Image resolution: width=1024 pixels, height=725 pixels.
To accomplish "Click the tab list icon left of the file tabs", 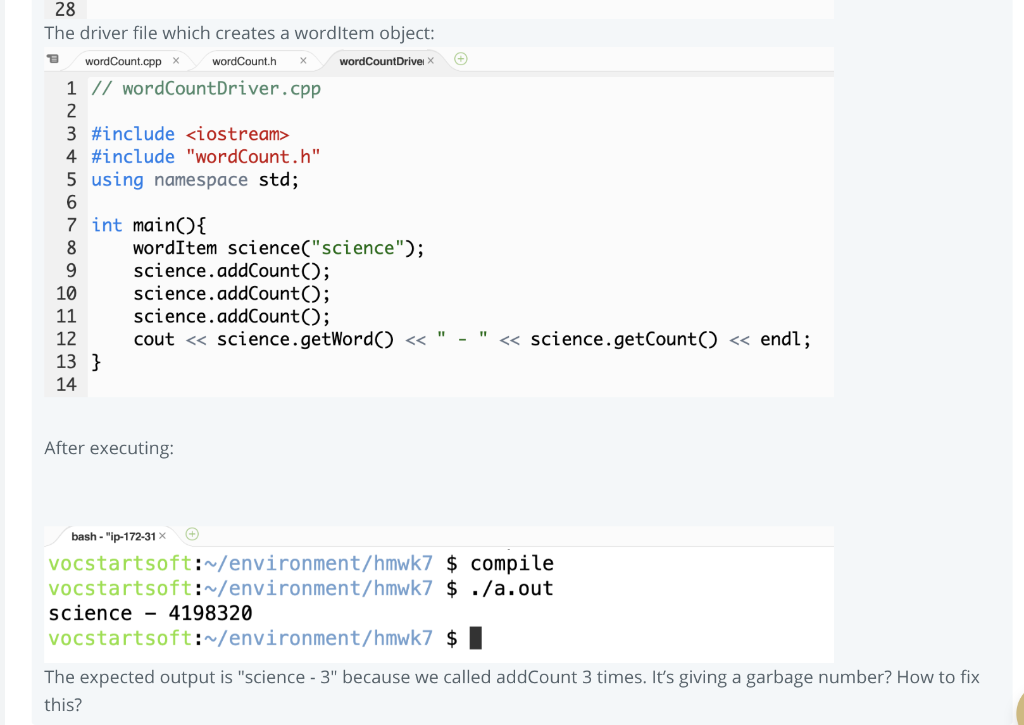I will pos(52,59).
